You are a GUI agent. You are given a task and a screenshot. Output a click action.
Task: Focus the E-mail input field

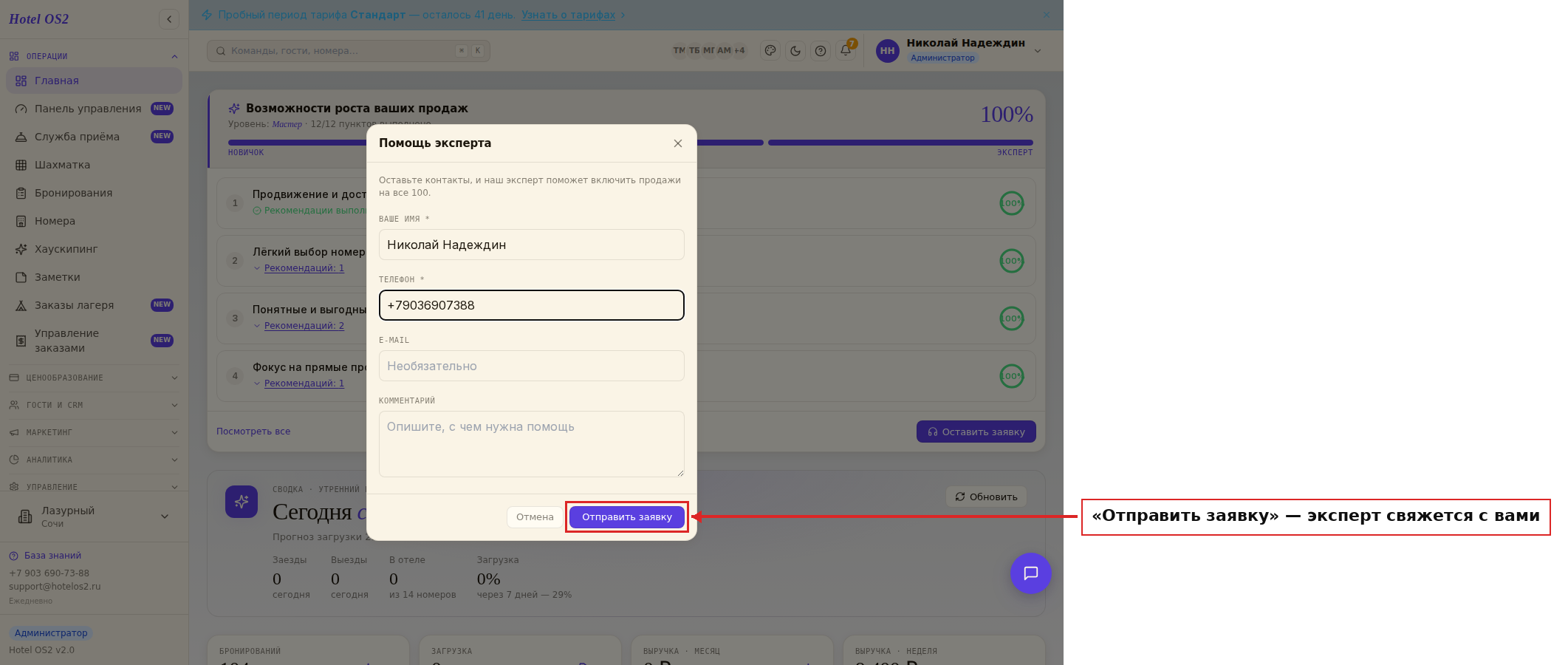532,366
